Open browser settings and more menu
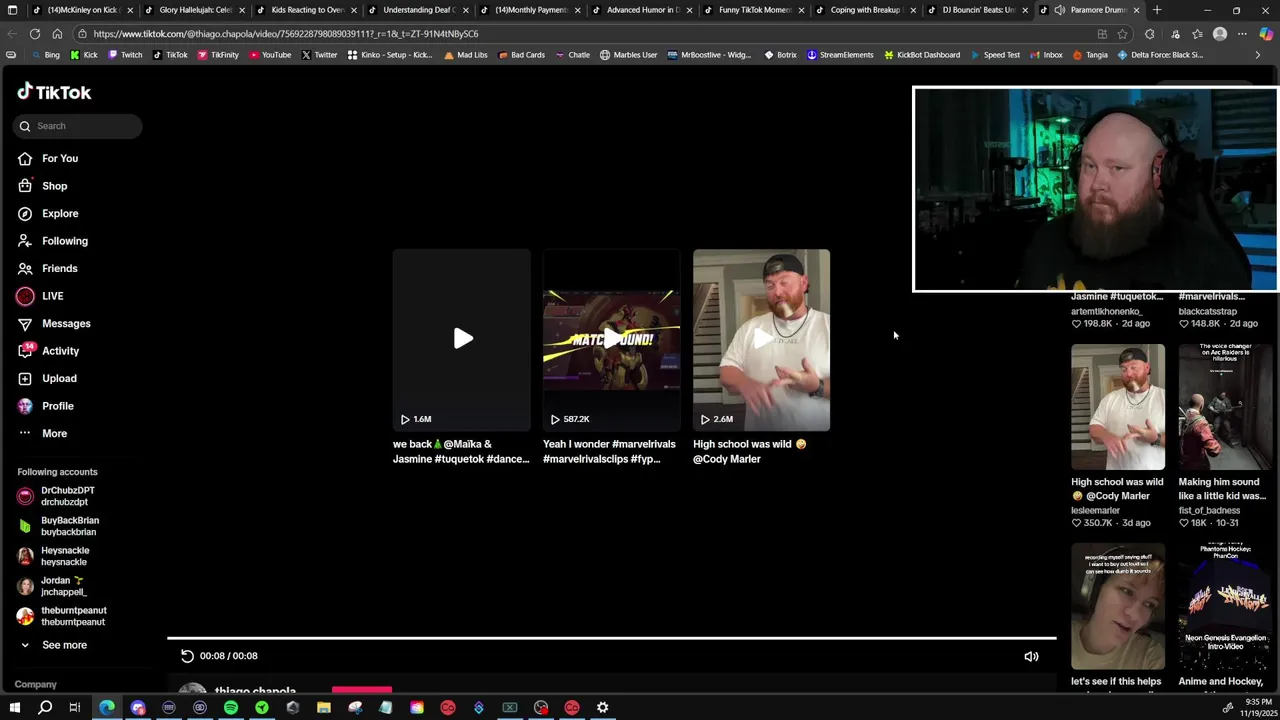 click(x=1242, y=34)
